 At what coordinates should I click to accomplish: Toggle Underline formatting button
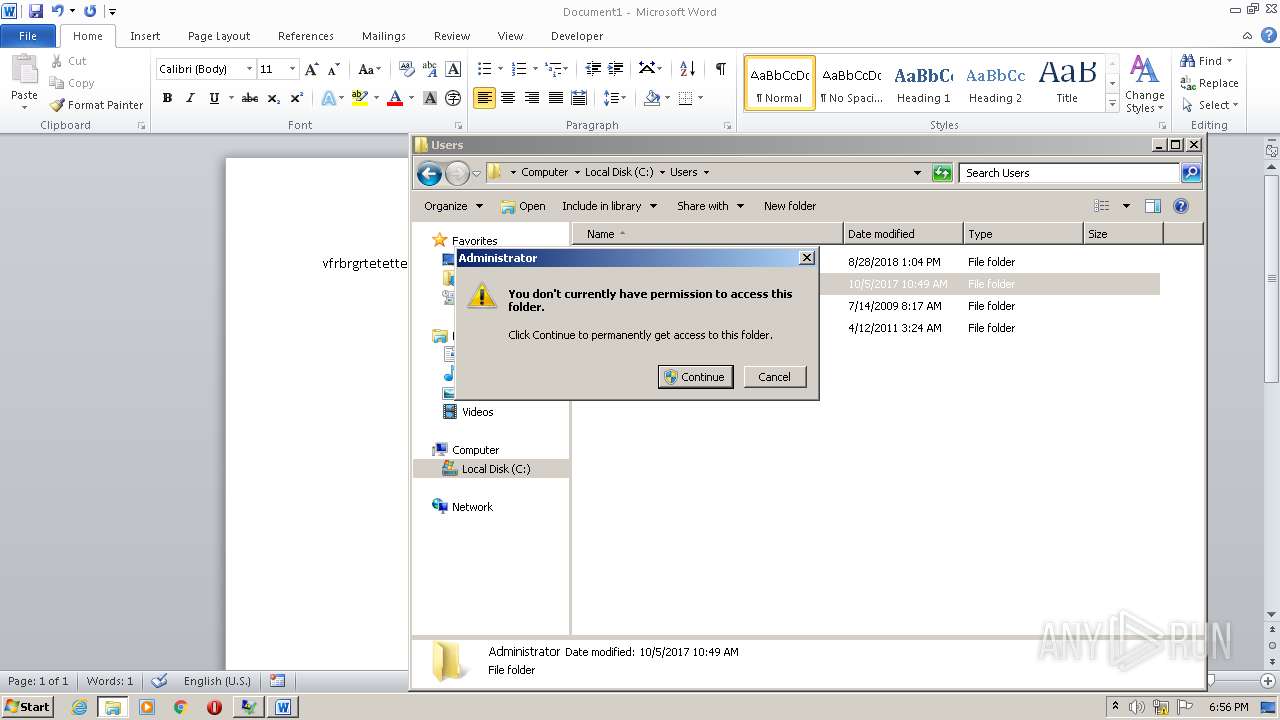pyautogui.click(x=214, y=98)
